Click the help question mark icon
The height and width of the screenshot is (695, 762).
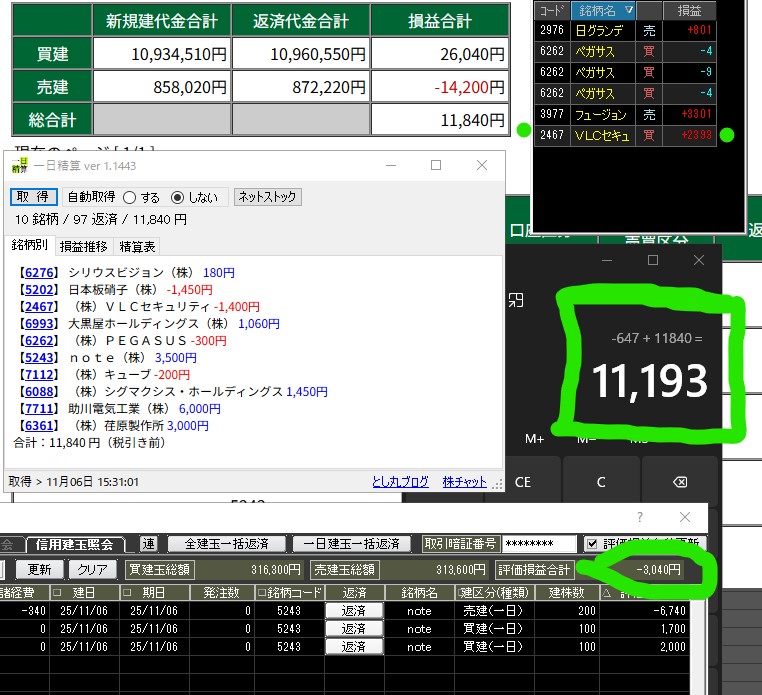click(640, 517)
